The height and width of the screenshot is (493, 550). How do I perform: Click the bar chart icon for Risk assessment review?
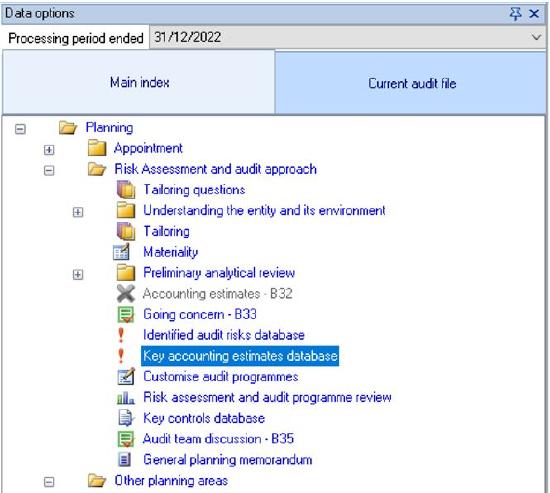[126, 398]
